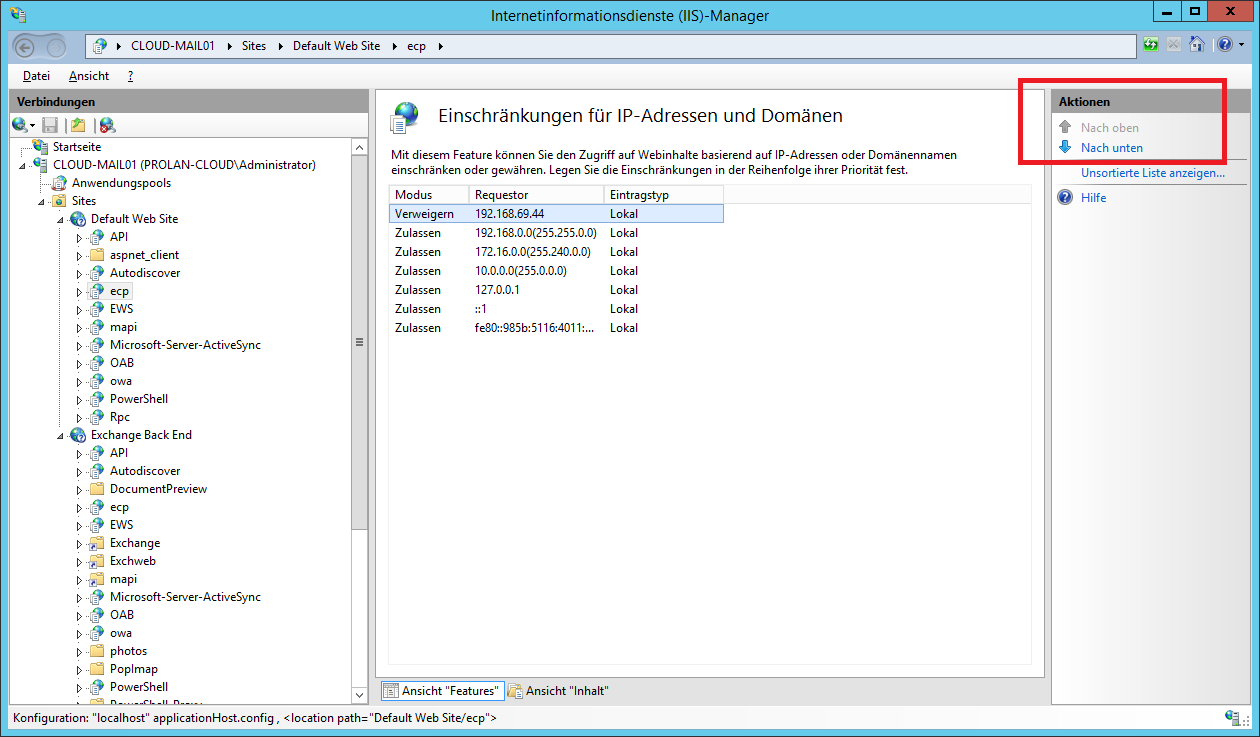
Task: Open the Ansicht menu
Action: point(89,76)
